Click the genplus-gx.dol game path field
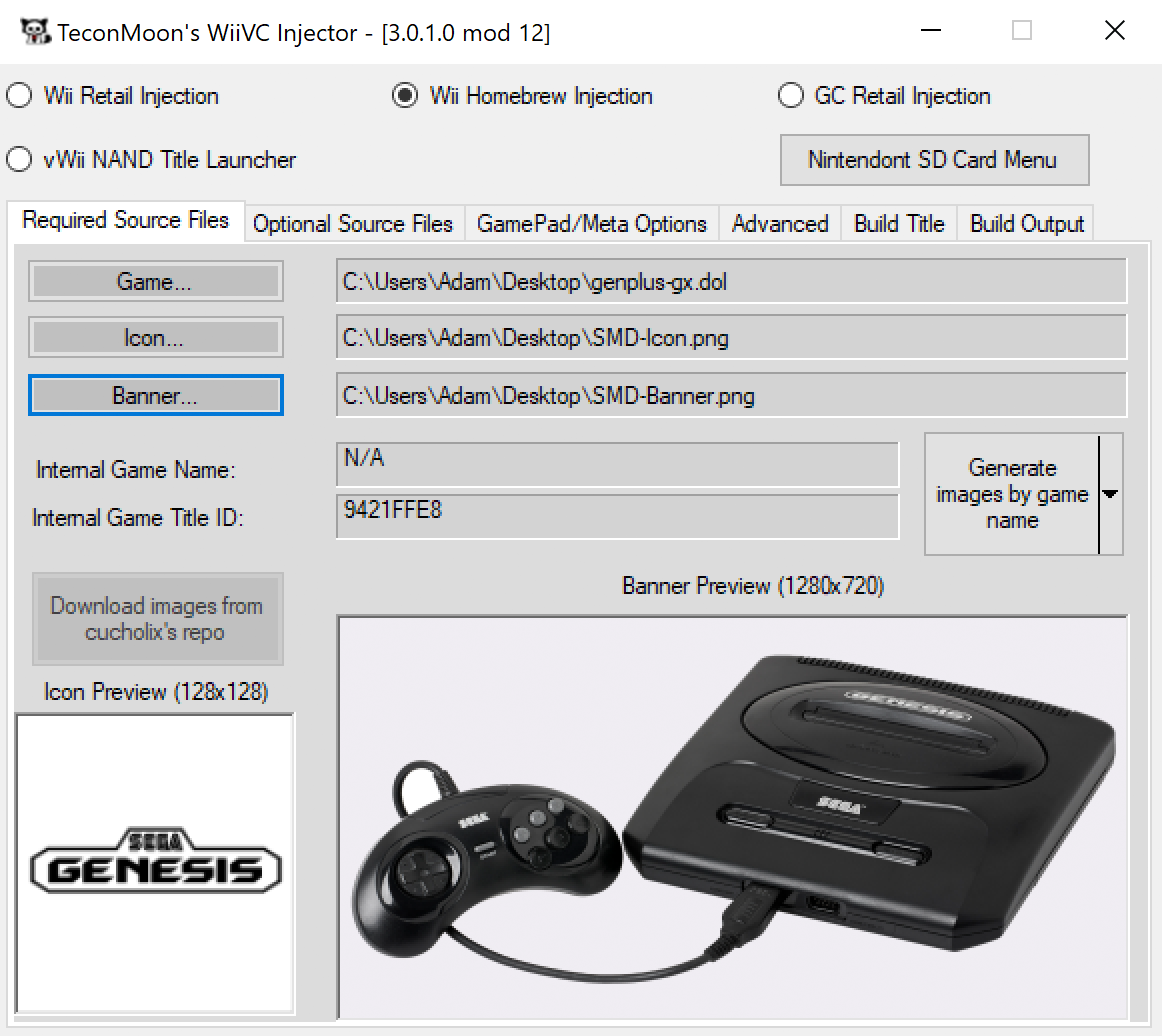Viewport: 1162px width, 1036px height. click(731, 282)
